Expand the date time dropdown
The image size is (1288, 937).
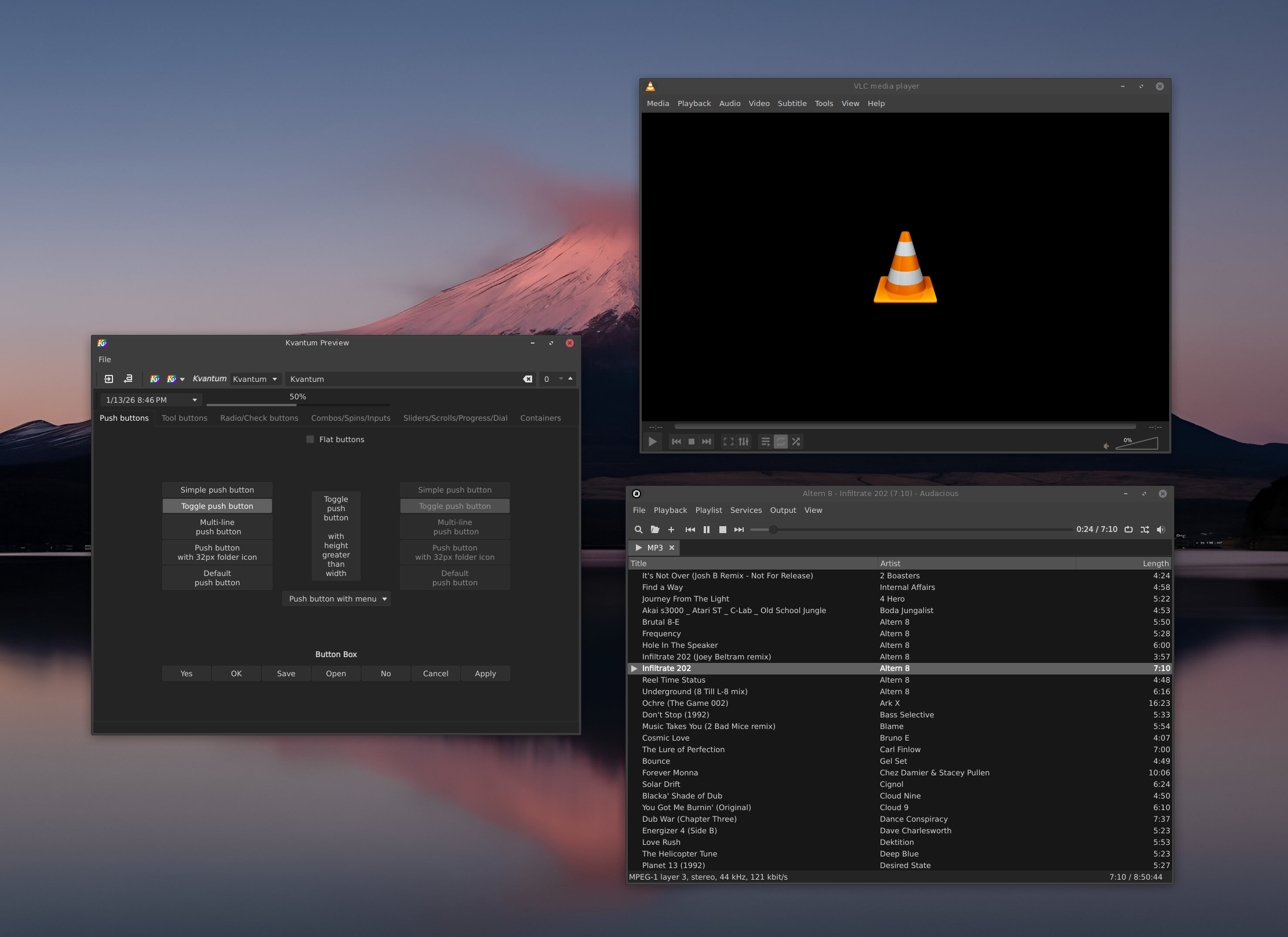click(x=195, y=400)
